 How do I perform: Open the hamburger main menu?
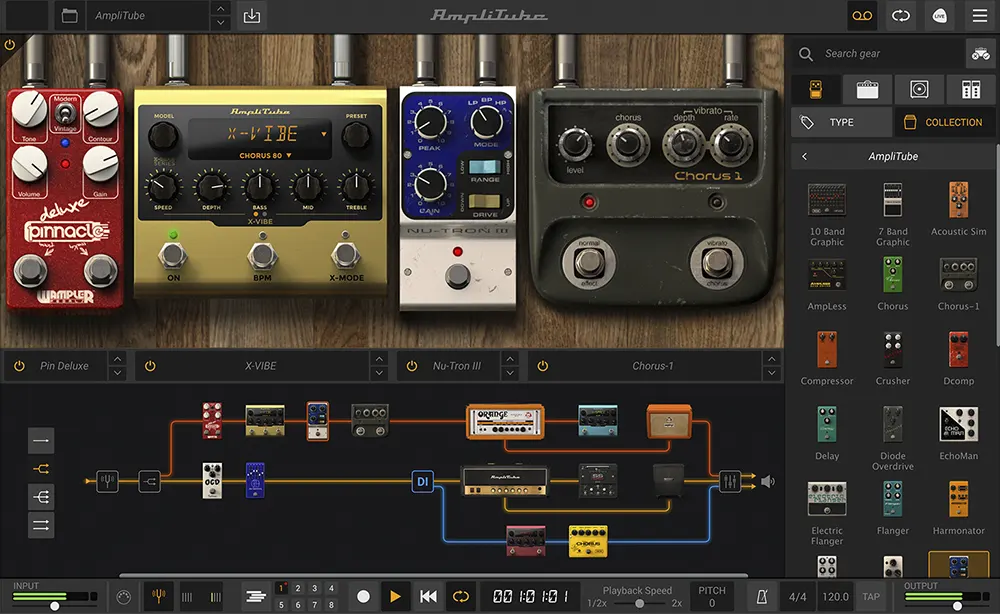(x=980, y=16)
